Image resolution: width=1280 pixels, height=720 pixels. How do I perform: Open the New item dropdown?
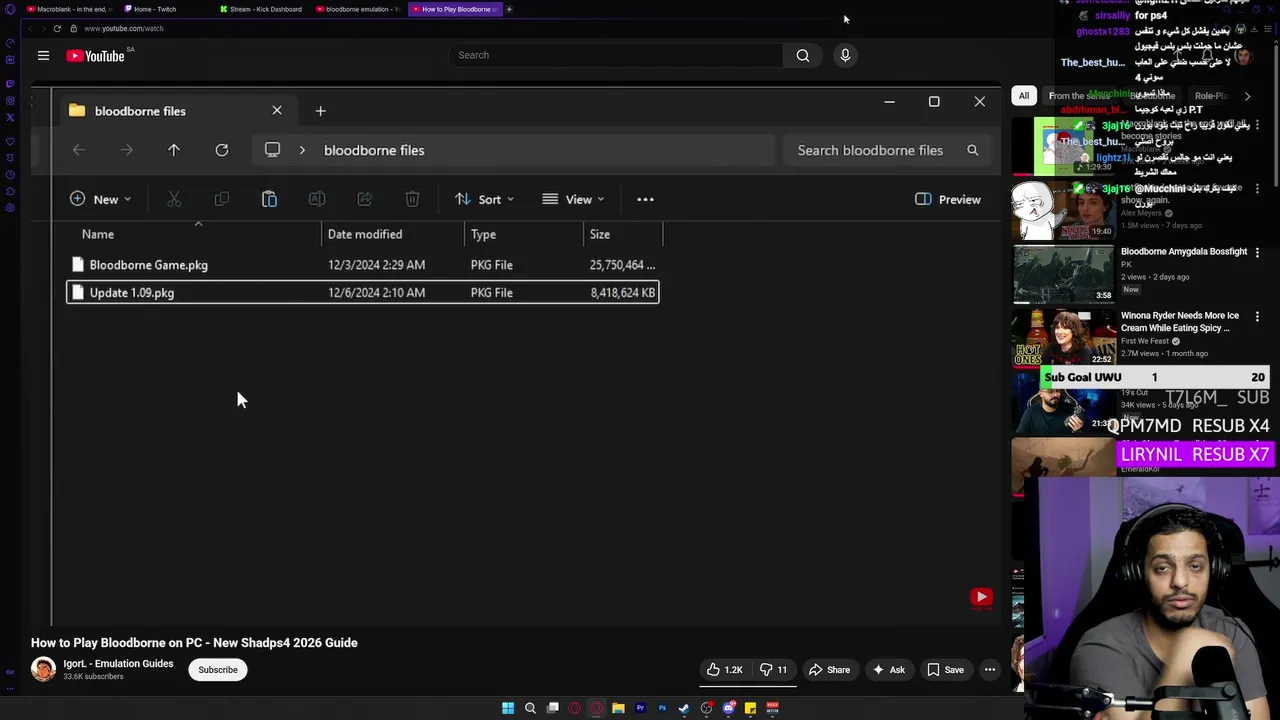coord(100,199)
